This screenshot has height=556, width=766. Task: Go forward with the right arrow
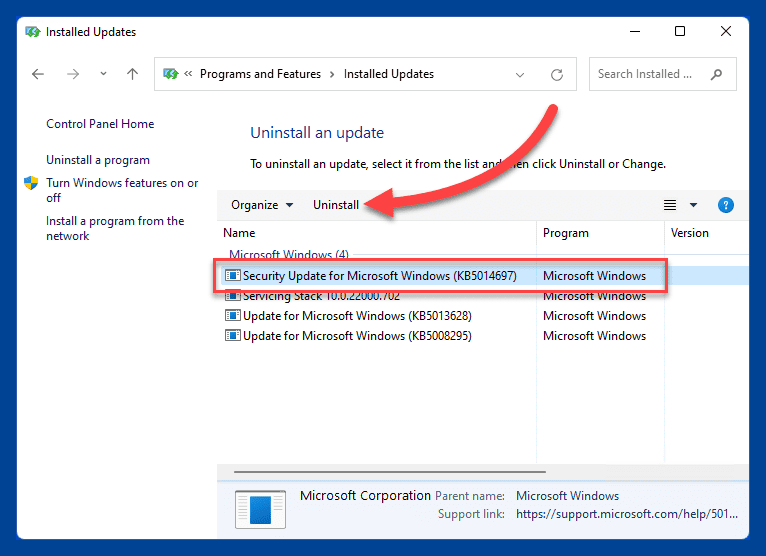click(x=73, y=74)
